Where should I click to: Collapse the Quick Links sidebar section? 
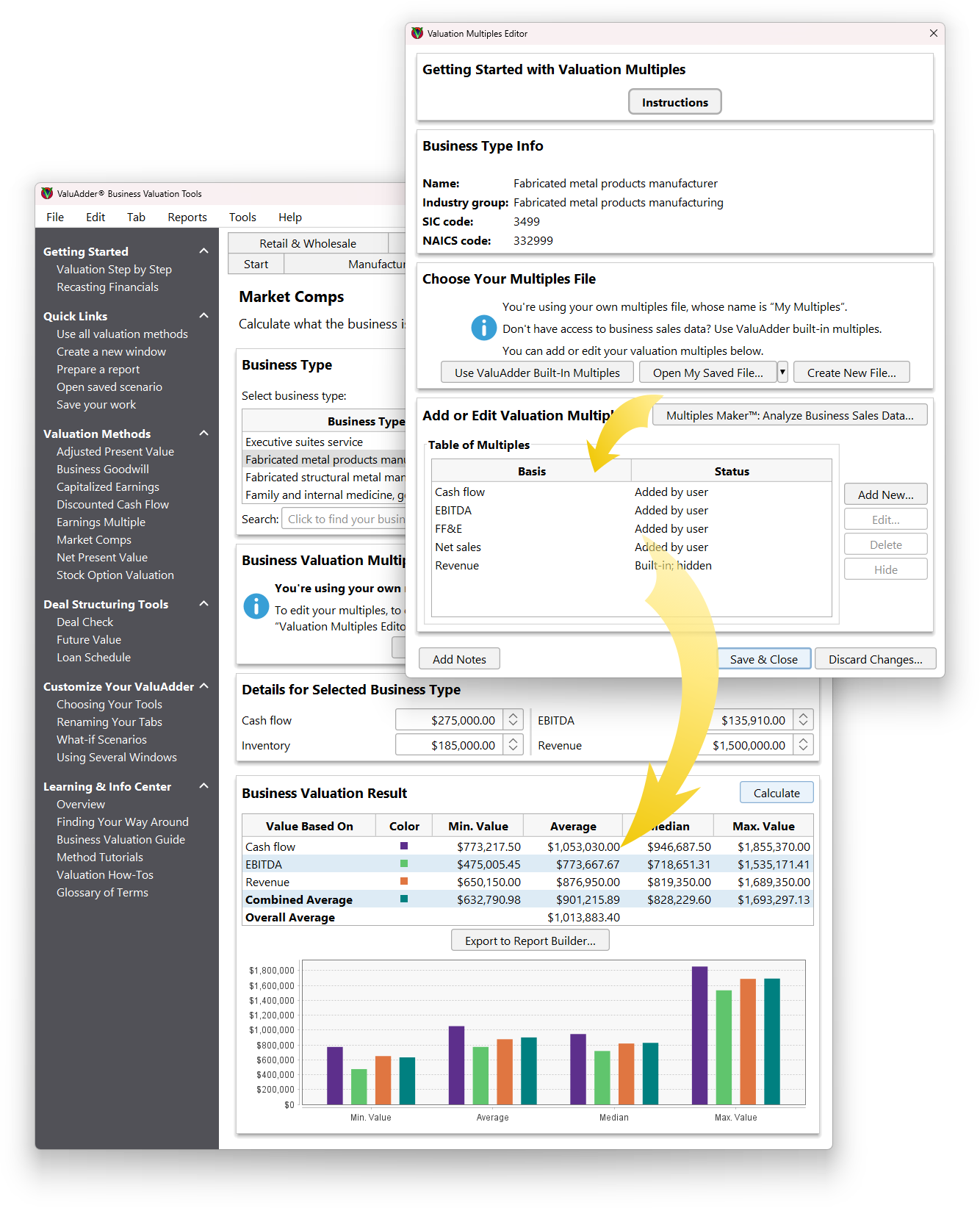(204, 316)
